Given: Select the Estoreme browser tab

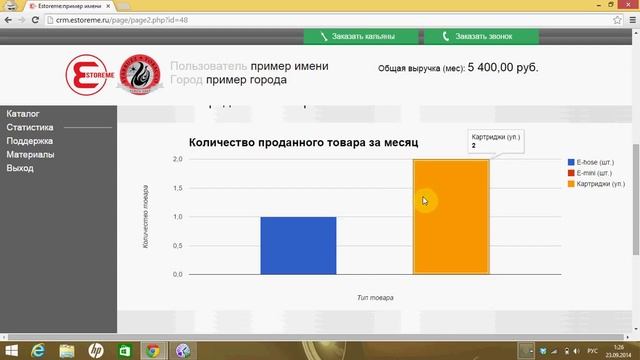Looking at the screenshot, I should 69,6.
